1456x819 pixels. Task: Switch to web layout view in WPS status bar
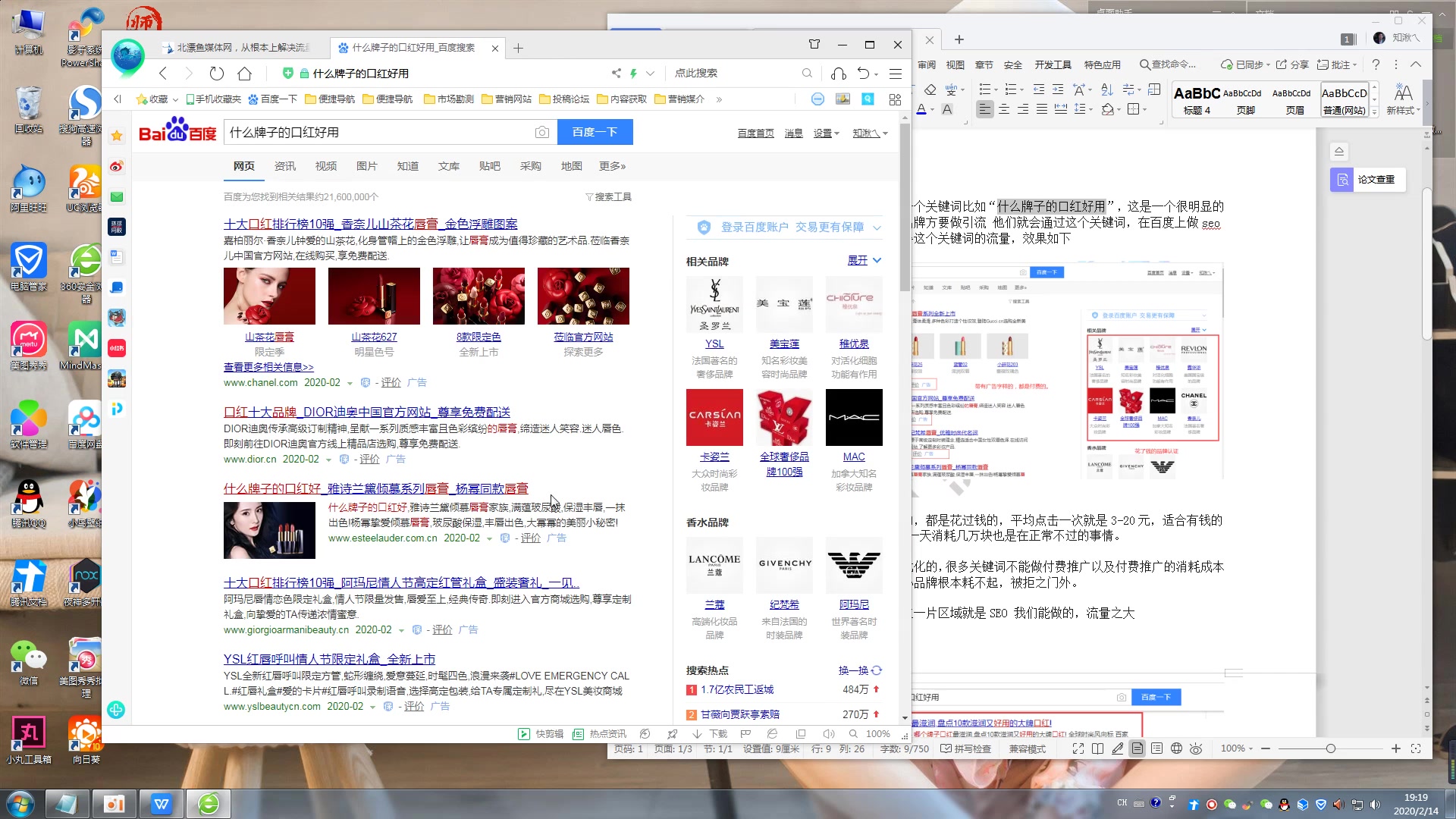click(x=1176, y=748)
